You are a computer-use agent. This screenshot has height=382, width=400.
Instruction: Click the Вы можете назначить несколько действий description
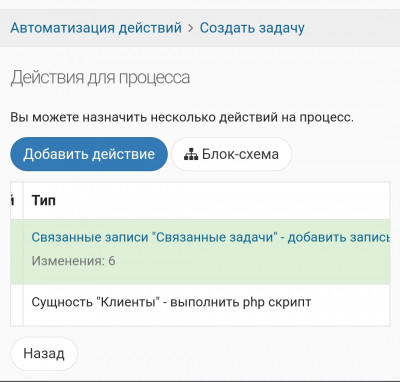[182, 117]
